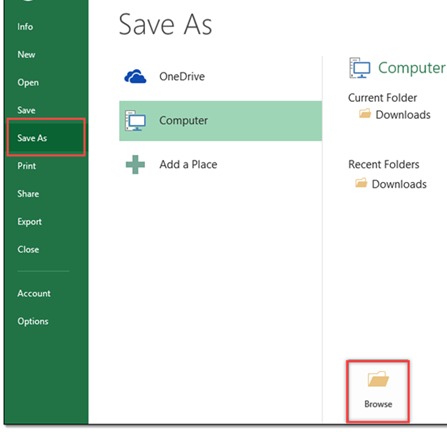Select New in the backstage menu
Image resolution: width=447 pixels, height=432 pixels.
pos(26,54)
